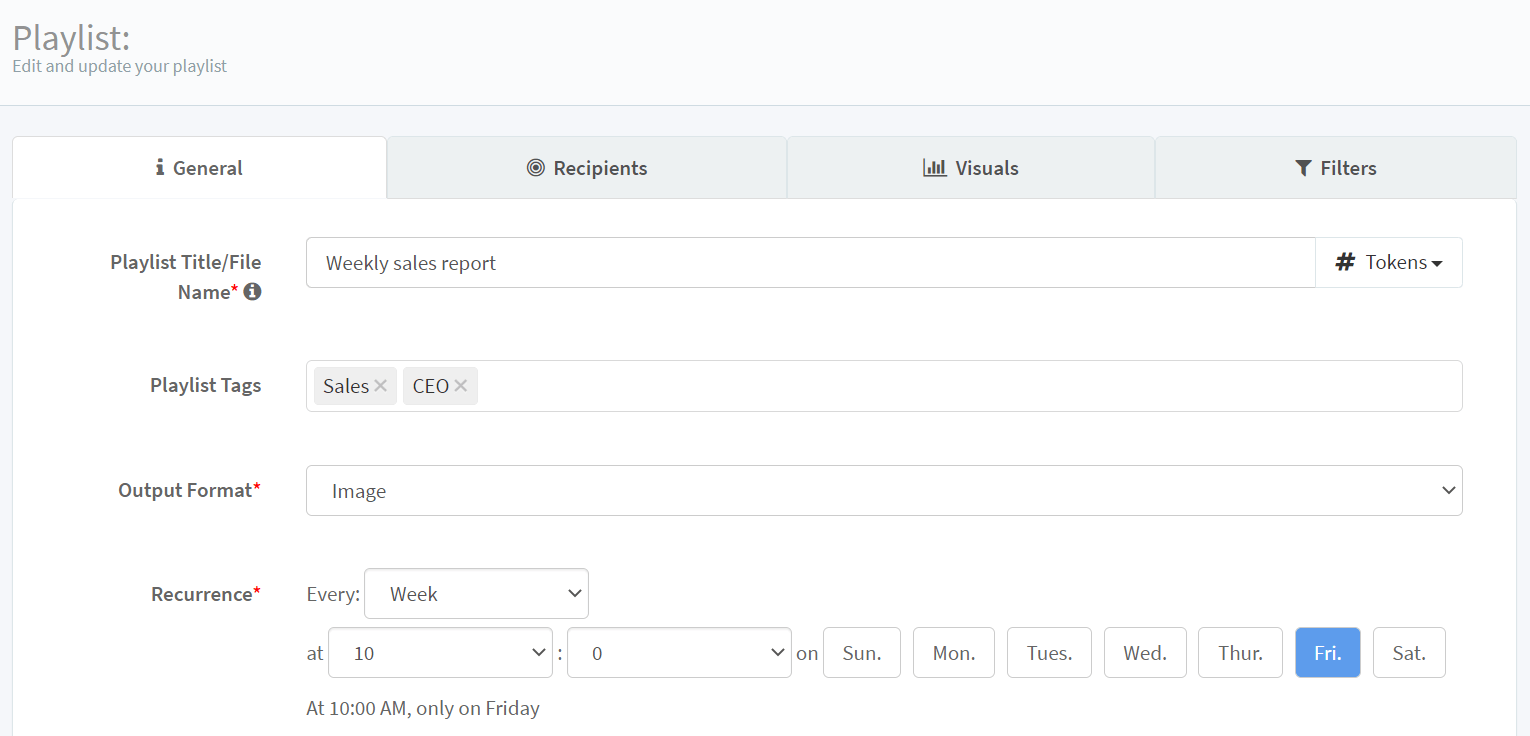This screenshot has width=1530, height=736.
Task: Toggle the Wed. day button
Action: (x=1145, y=653)
